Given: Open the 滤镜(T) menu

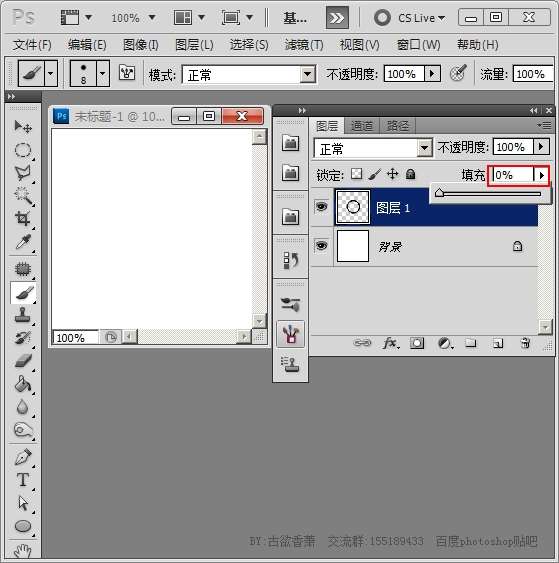Looking at the screenshot, I should coord(304,45).
